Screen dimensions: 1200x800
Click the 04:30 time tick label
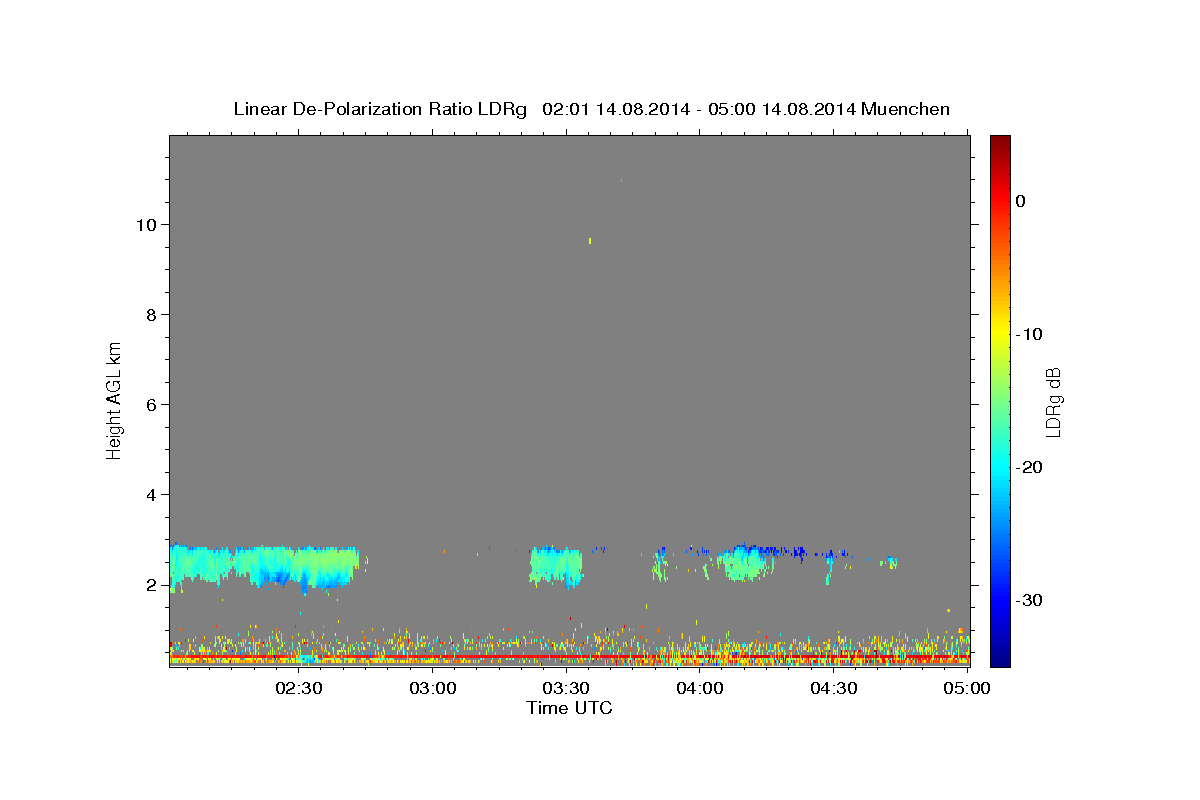[833, 688]
